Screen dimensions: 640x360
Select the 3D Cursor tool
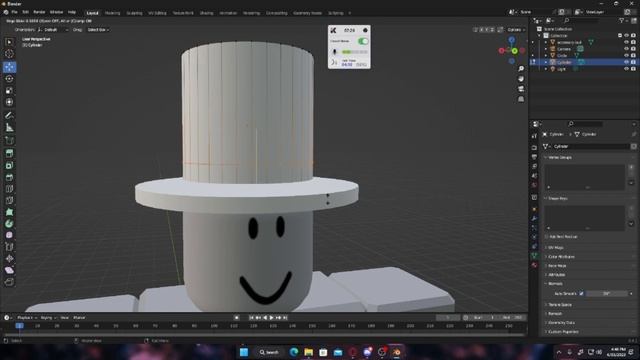click(x=9, y=54)
